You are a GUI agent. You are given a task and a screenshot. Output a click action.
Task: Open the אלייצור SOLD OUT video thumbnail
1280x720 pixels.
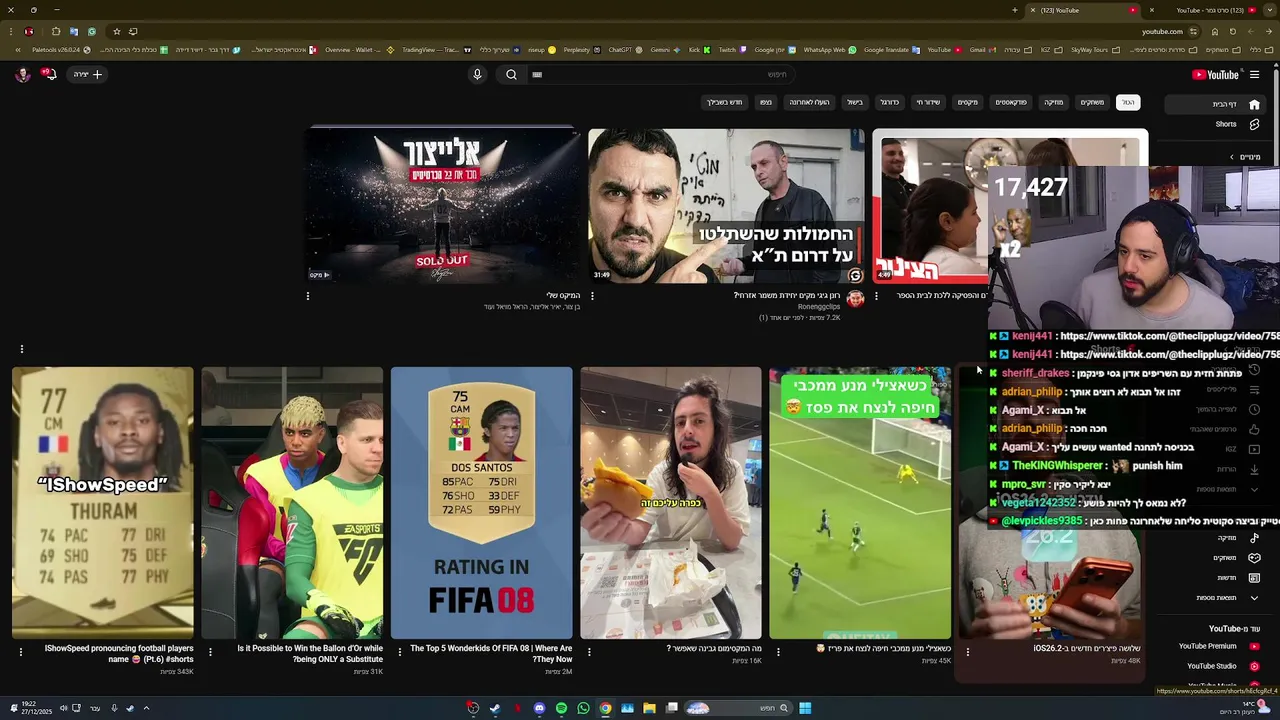click(x=443, y=206)
